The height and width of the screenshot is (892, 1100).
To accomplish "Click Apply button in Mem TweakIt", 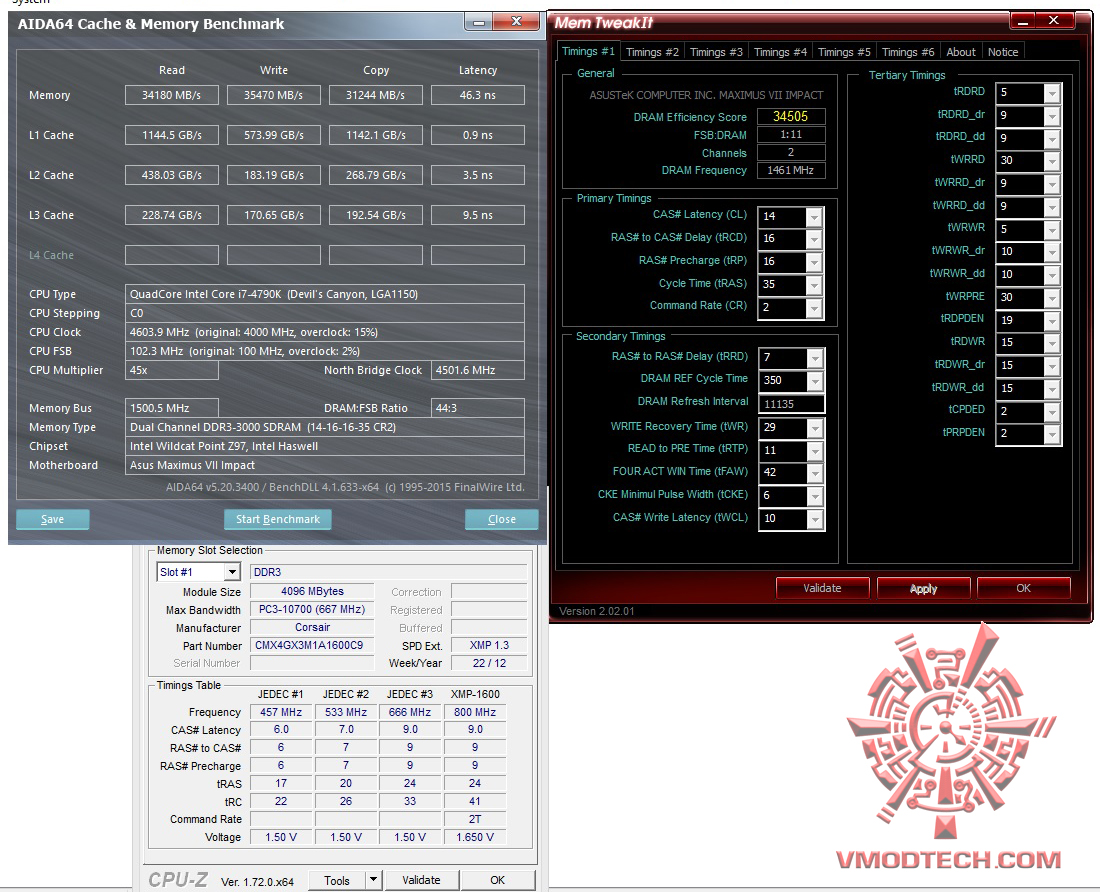I will (923, 588).
